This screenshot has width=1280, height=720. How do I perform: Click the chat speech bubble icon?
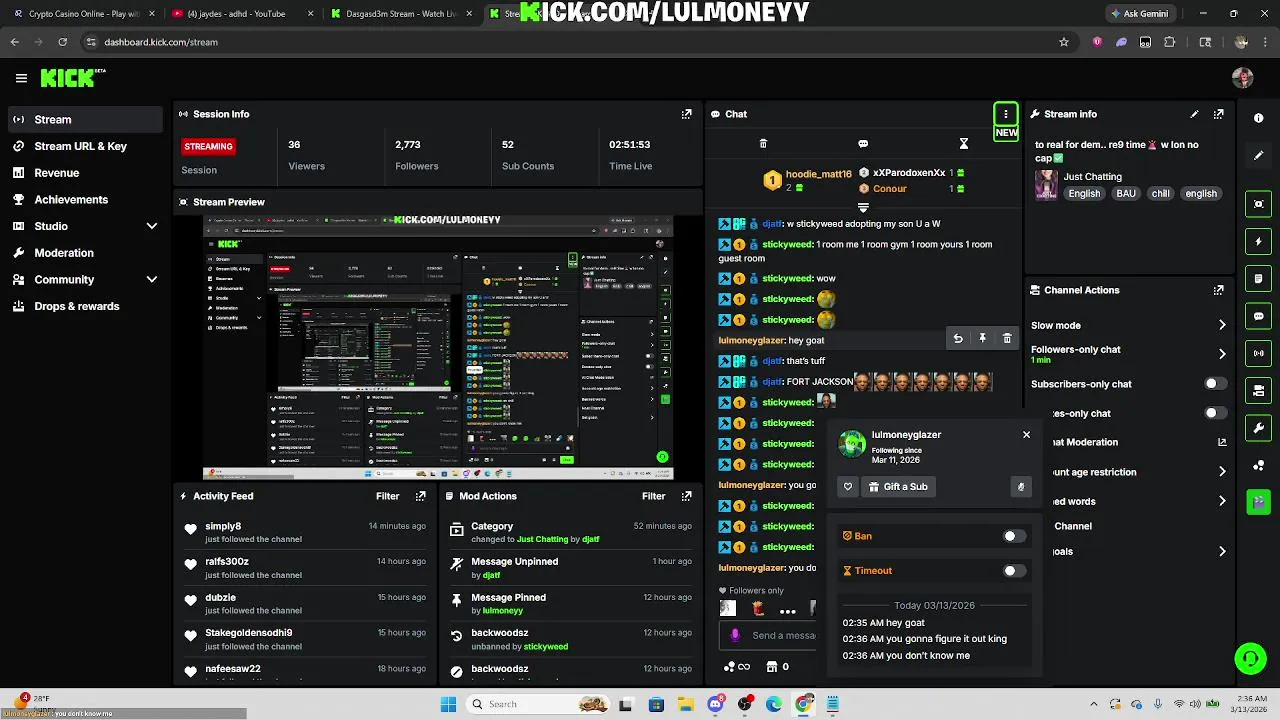pos(863,144)
